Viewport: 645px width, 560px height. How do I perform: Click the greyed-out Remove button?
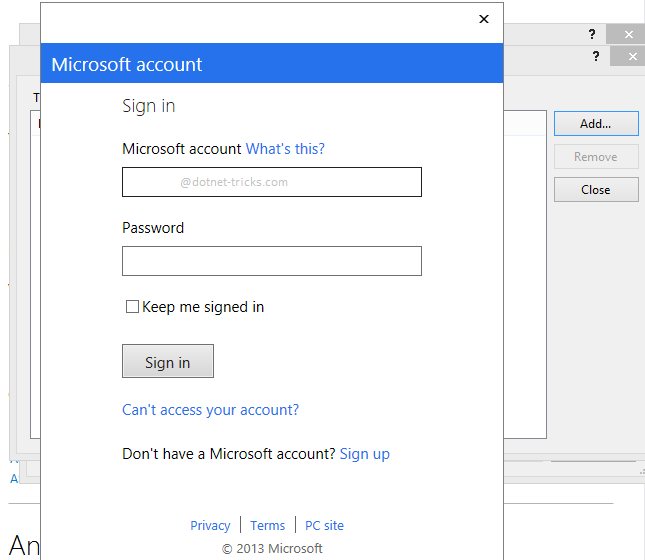click(595, 157)
